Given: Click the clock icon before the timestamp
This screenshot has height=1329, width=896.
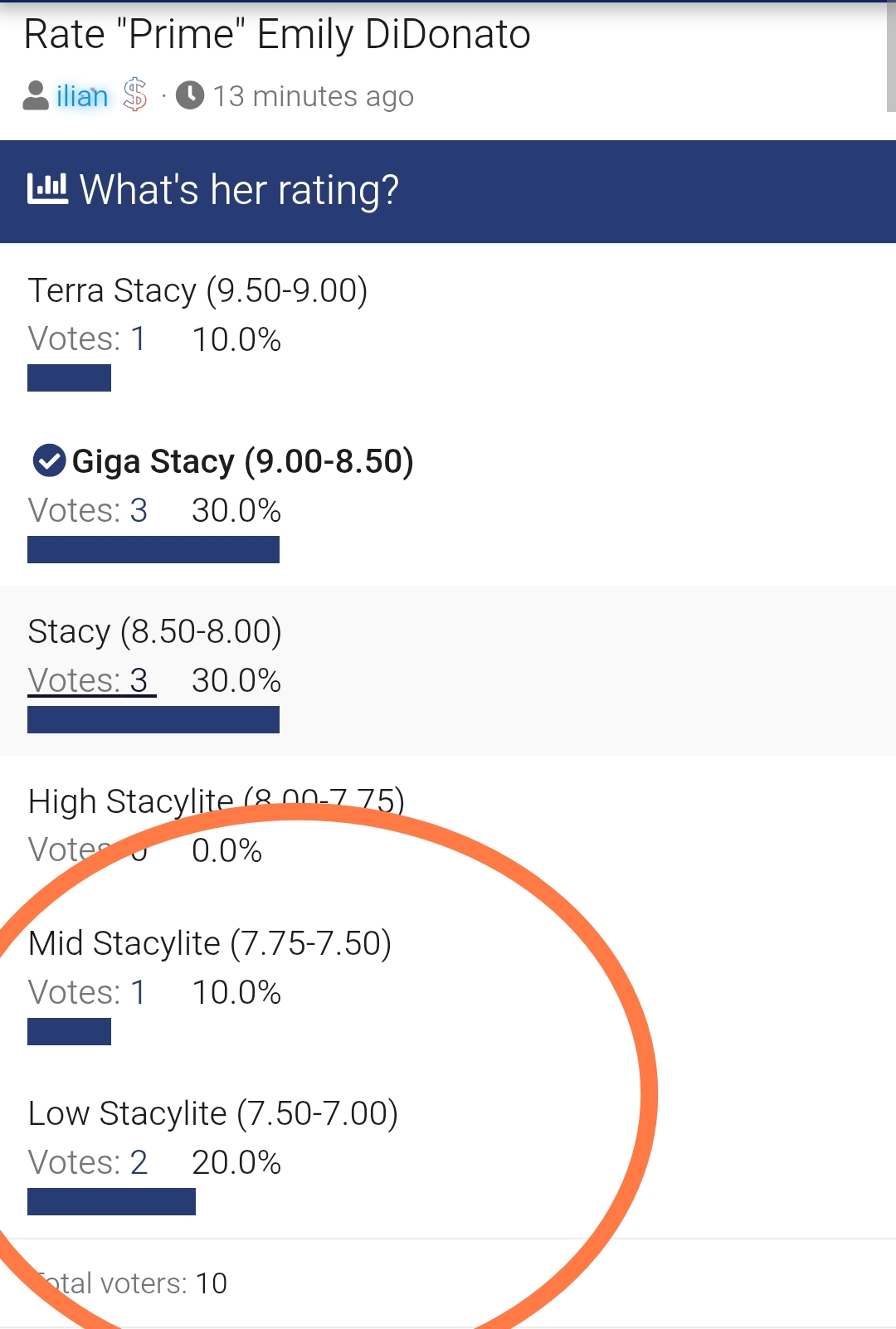Looking at the screenshot, I should click(x=190, y=95).
